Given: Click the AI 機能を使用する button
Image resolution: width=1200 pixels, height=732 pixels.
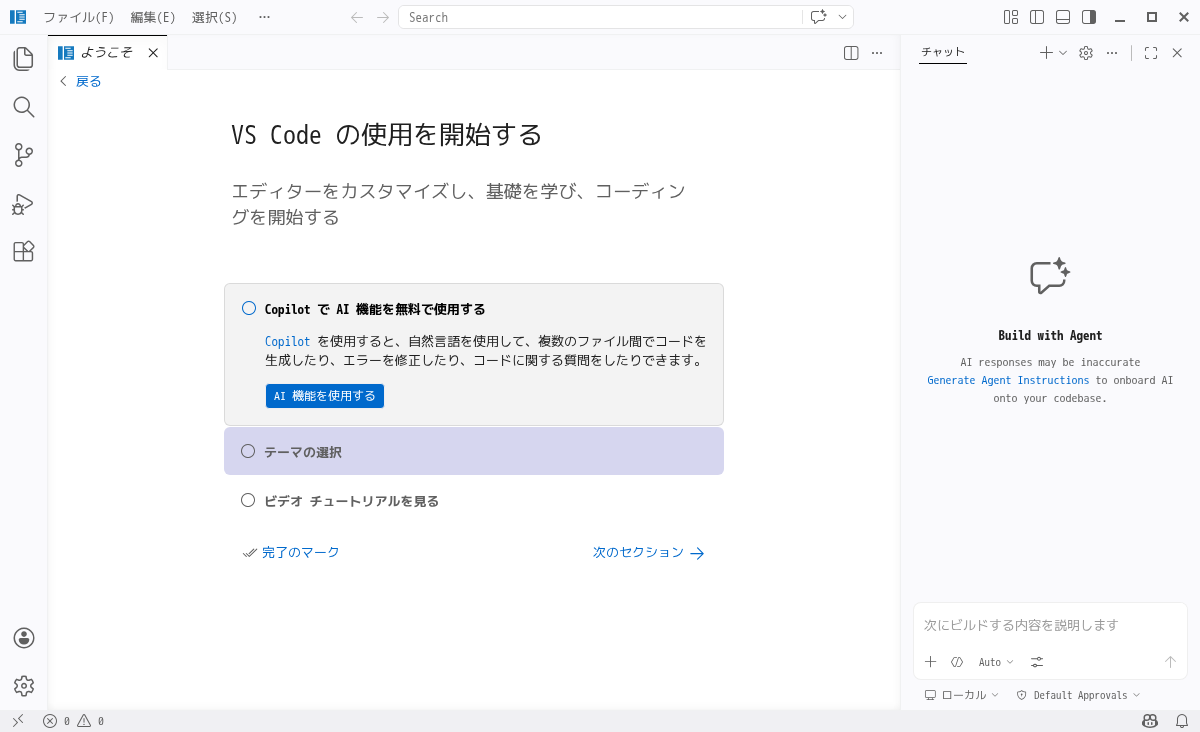Looking at the screenshot, I should [325, 396].
